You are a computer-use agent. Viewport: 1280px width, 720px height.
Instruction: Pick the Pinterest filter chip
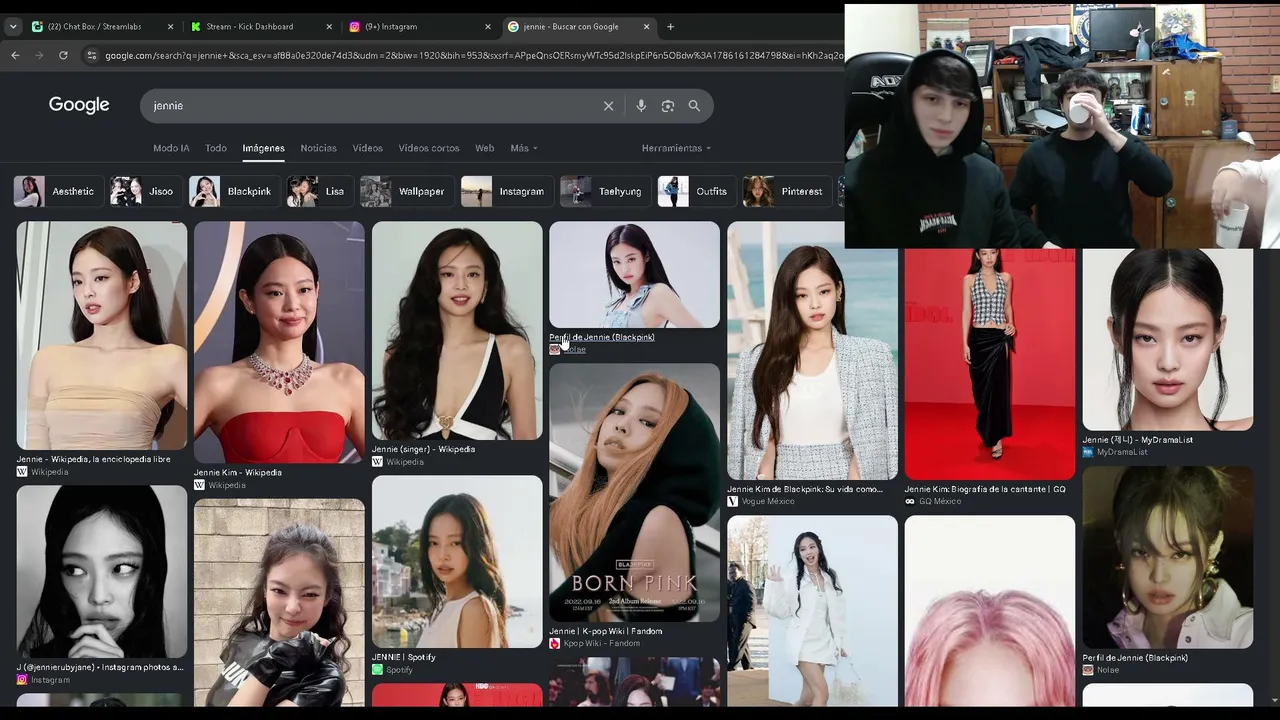[x=785, y=191]
